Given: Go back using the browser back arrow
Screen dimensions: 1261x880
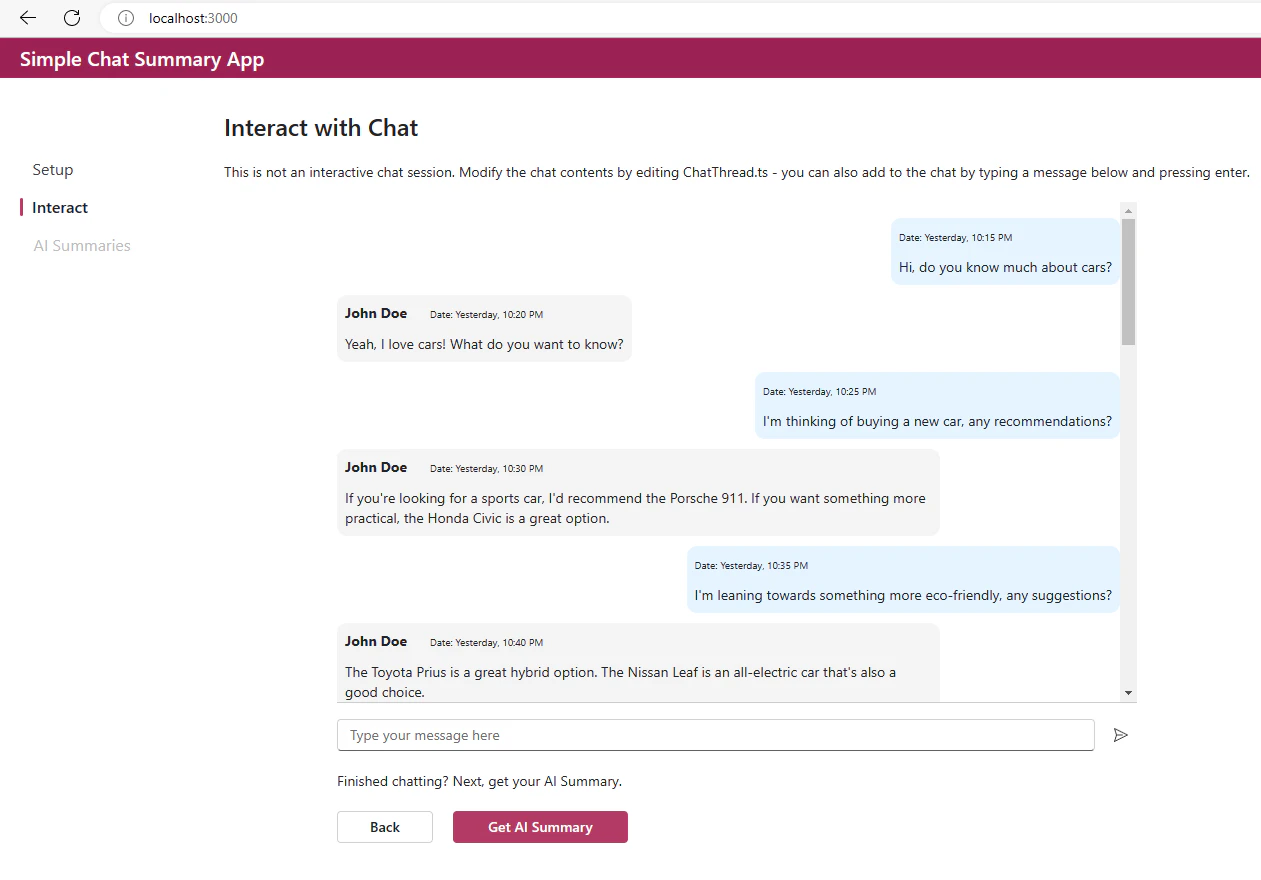Looking at the screenshot, I should (28, 18).
